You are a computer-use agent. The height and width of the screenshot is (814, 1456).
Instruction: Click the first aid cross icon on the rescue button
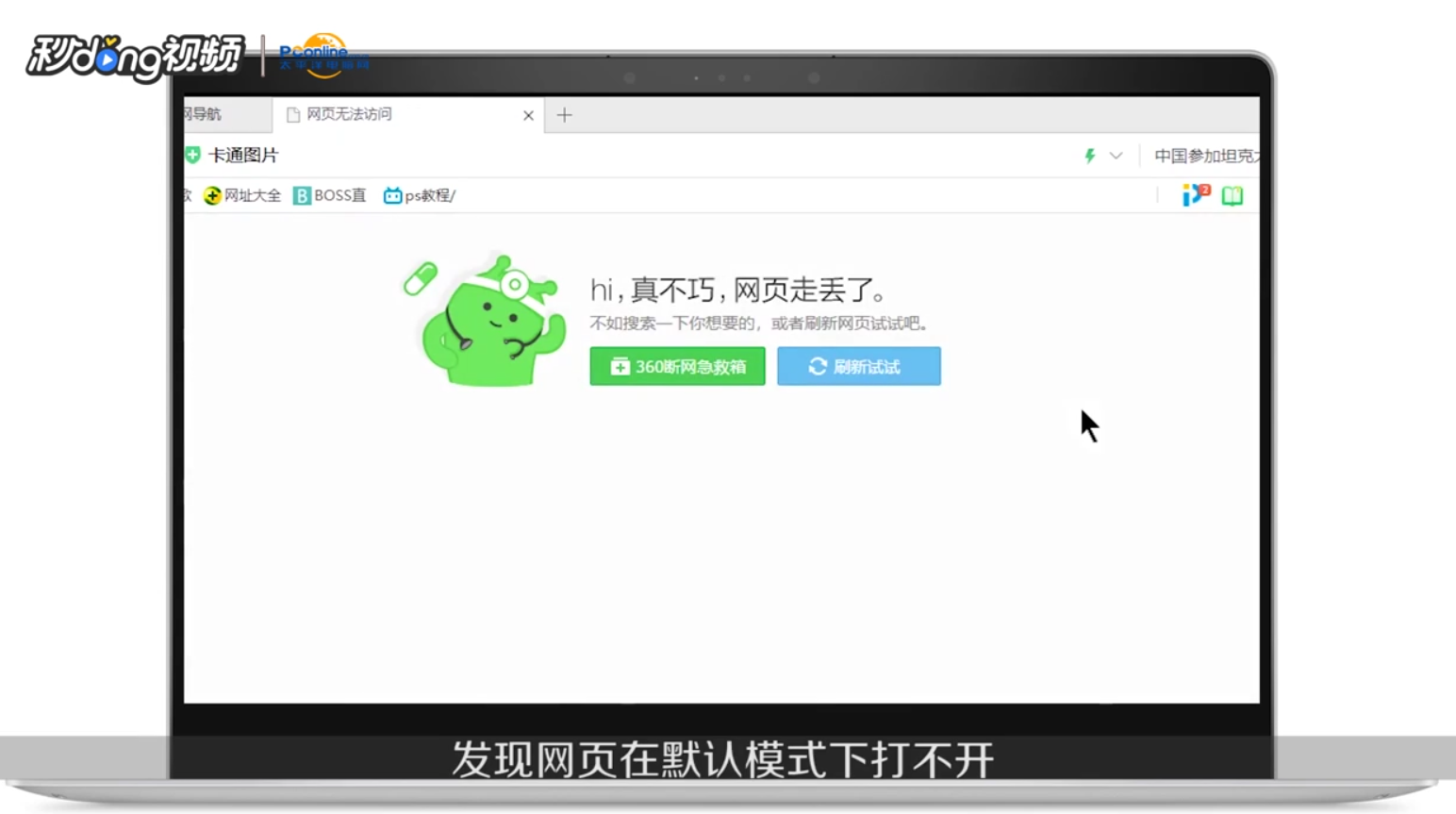(x=620, y=366)
